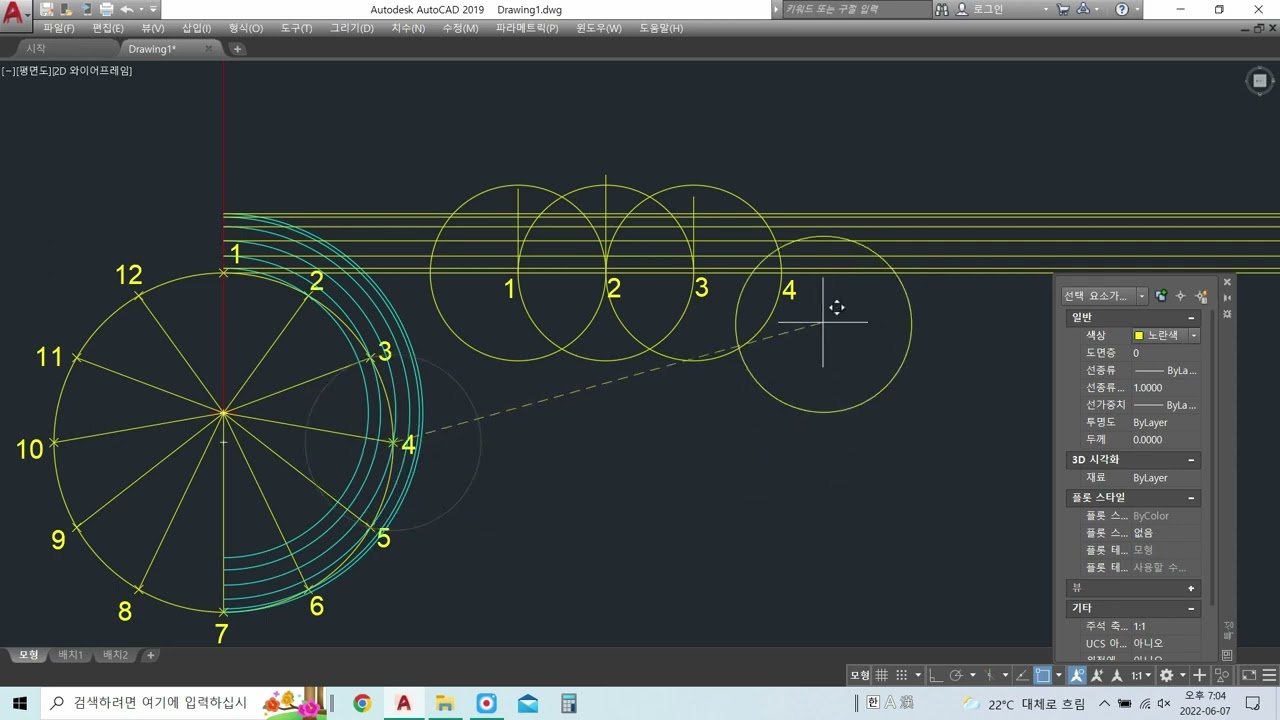The width and height of the screenshot is (1280, 720).
Task: Open the 그리기(D) menu
Action: (352, 28)
